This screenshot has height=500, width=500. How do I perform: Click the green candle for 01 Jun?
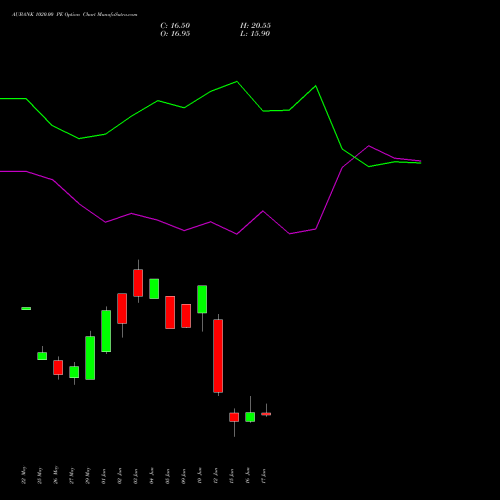pos(106,331)
